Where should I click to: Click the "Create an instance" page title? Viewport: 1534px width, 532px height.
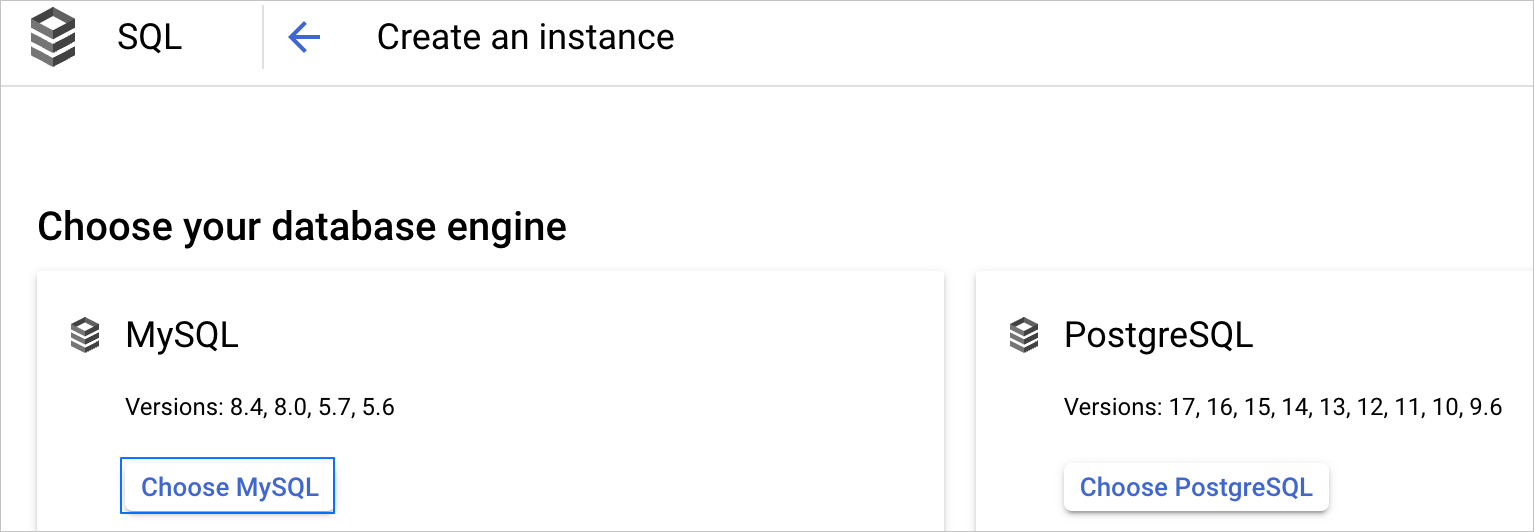525,38
